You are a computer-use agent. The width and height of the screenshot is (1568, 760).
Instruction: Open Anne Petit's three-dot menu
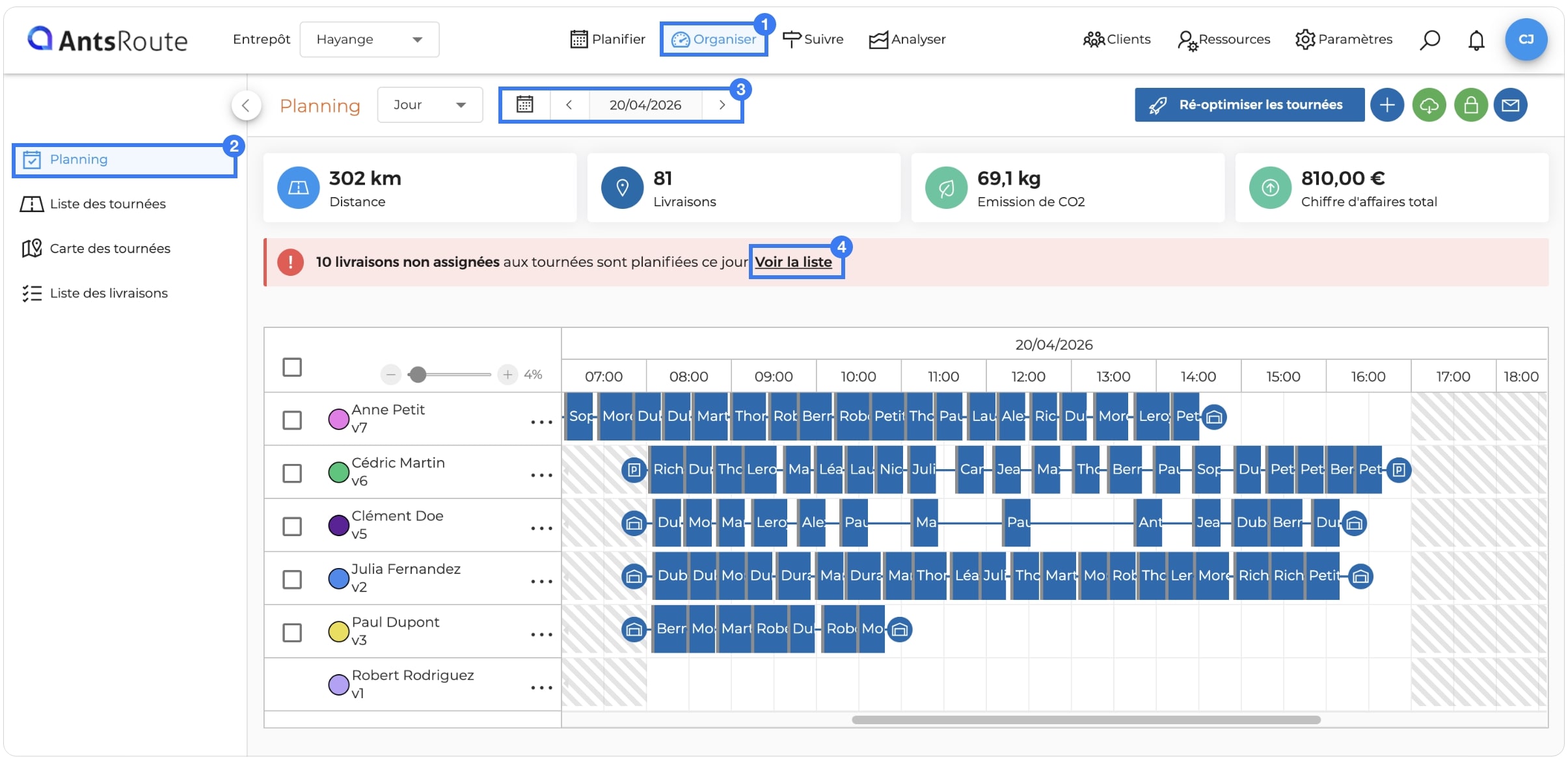click(x=541, y=422)
